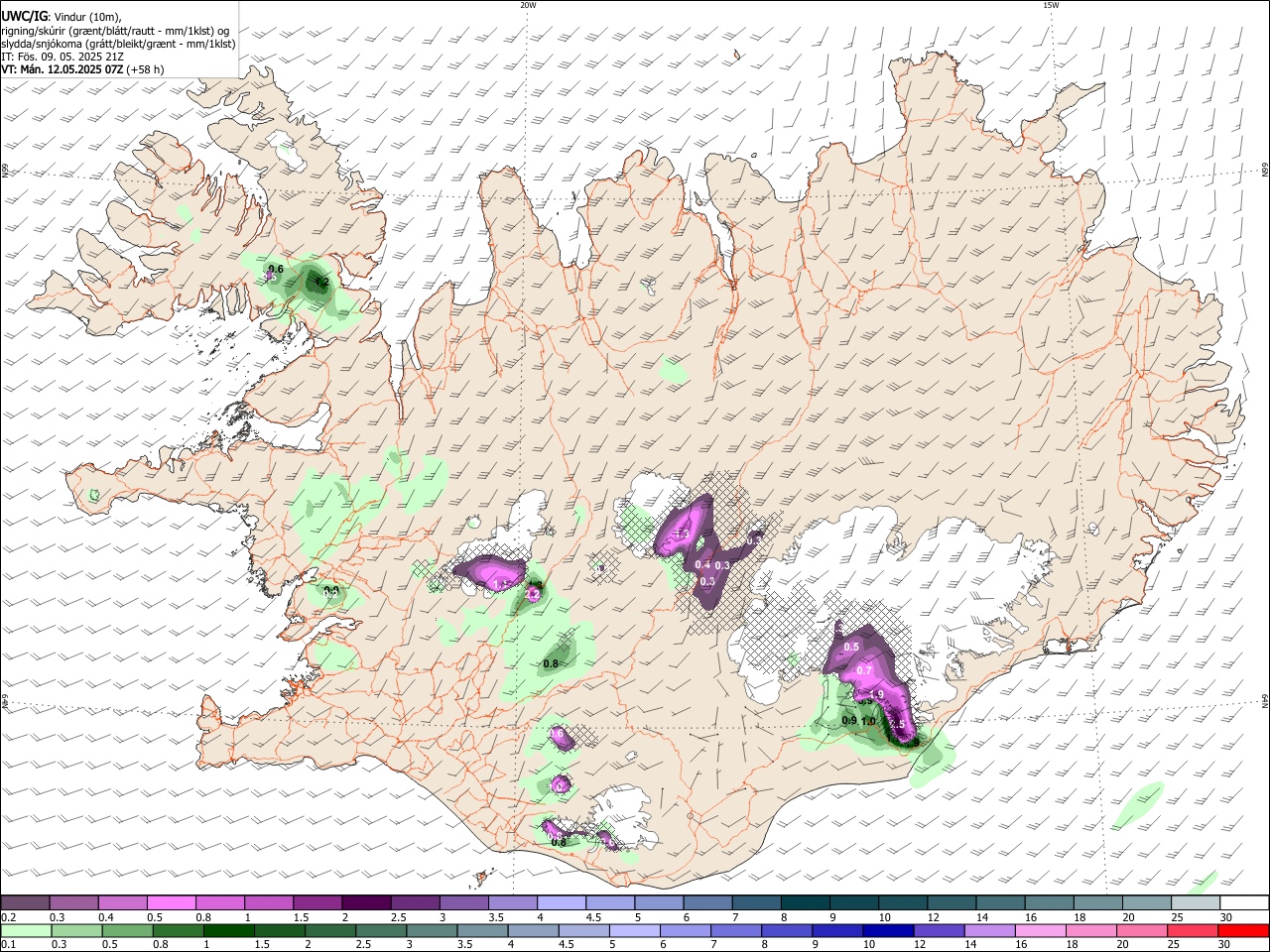The width and height of the screenshot is (1270, 952).
Task: Click the 'slydda/snjókoma' legend description line
Action: (118, 44)
